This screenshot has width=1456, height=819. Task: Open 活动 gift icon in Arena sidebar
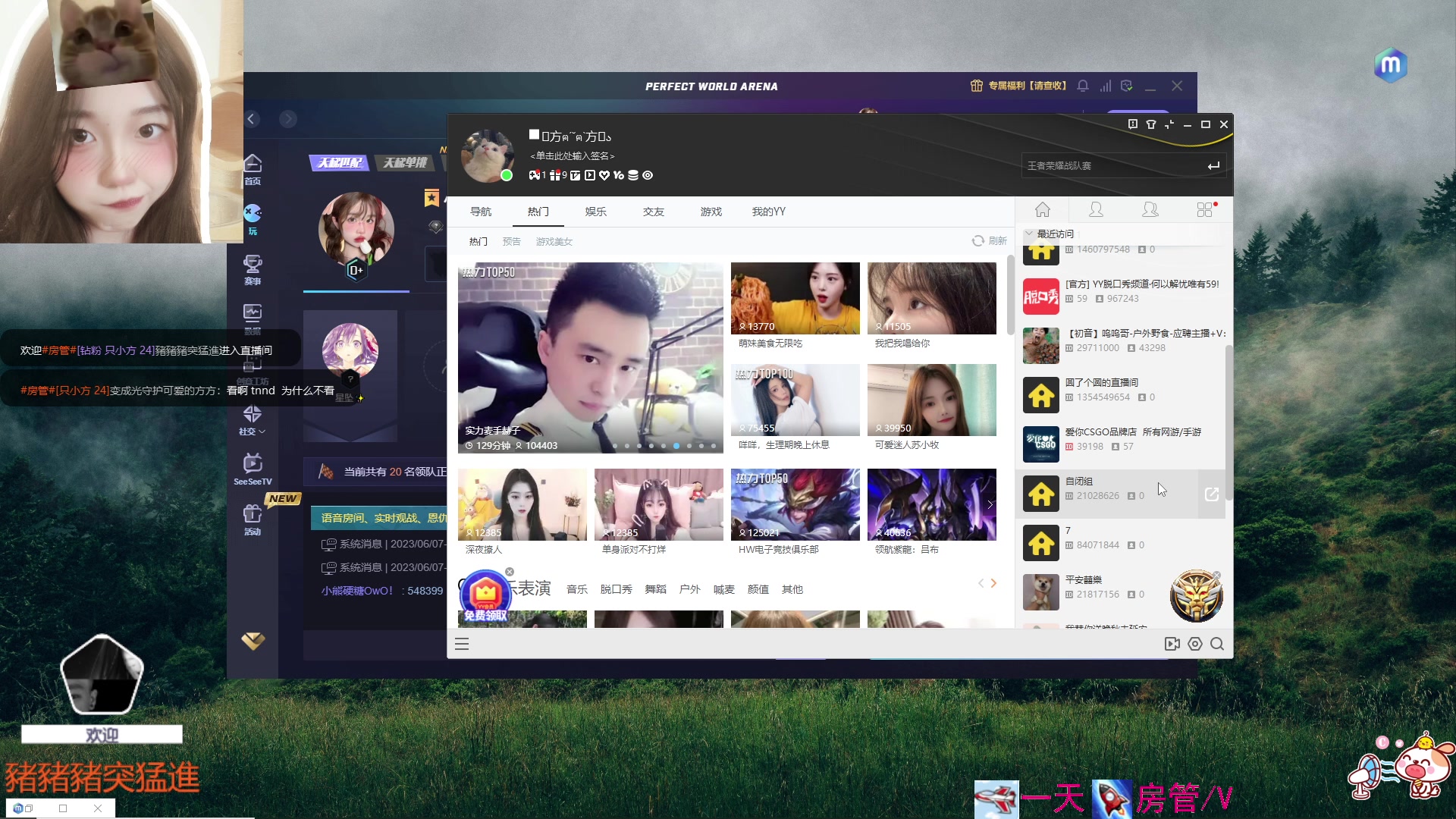pos(253,519)
